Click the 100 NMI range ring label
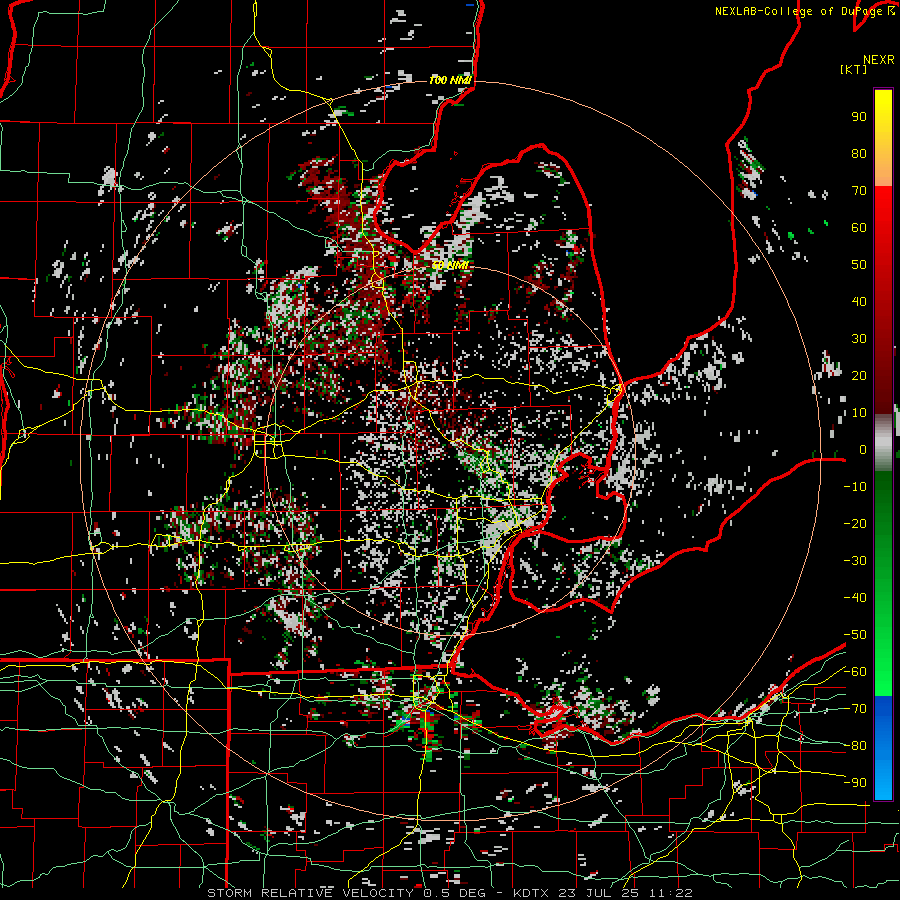This screenshot has width=900, height=900. tap(450, 80)
